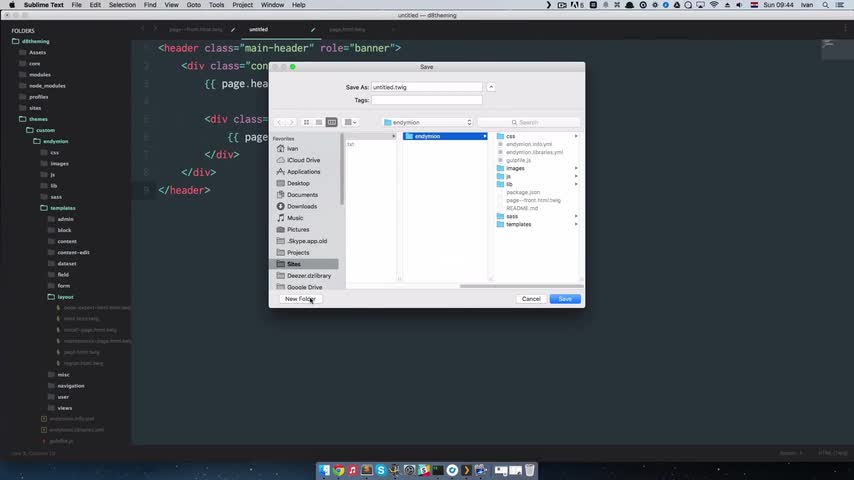The height and width of the screenshot is (480, 854).
Task: Open the volume control in menu bar
Action: click(739, 5)
